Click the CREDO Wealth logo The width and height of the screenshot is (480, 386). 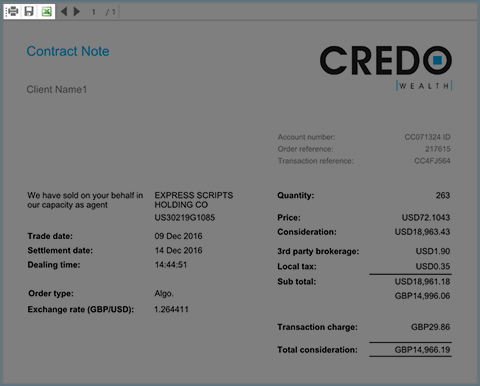point(386,68)
